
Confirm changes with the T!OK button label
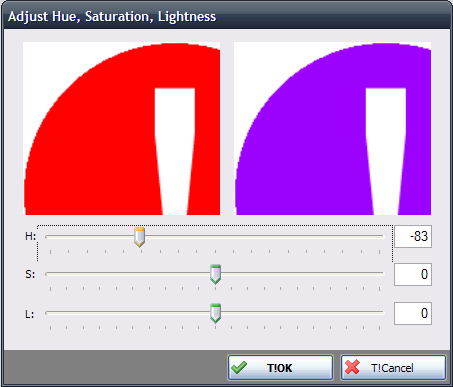279,368
